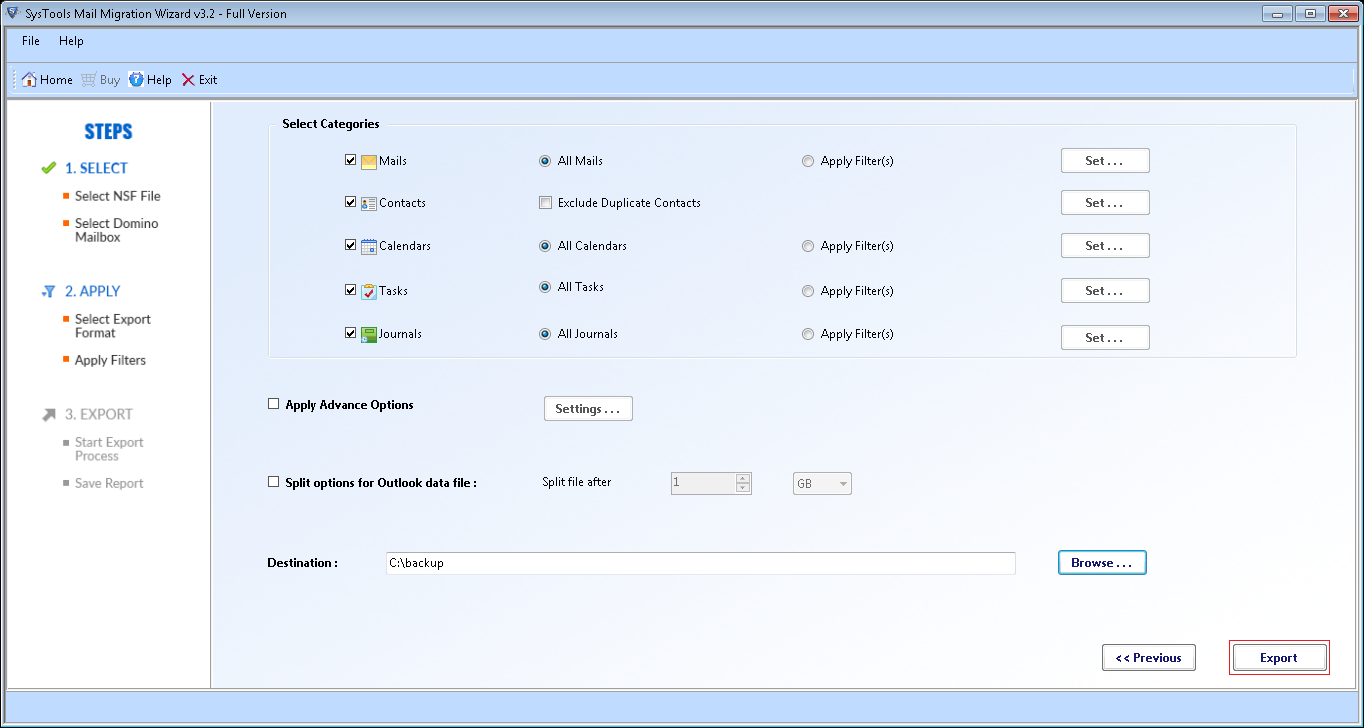The image size is (1364, 728).
Task: Click Set button for Calendars
Action: (x=1105, y=246)
